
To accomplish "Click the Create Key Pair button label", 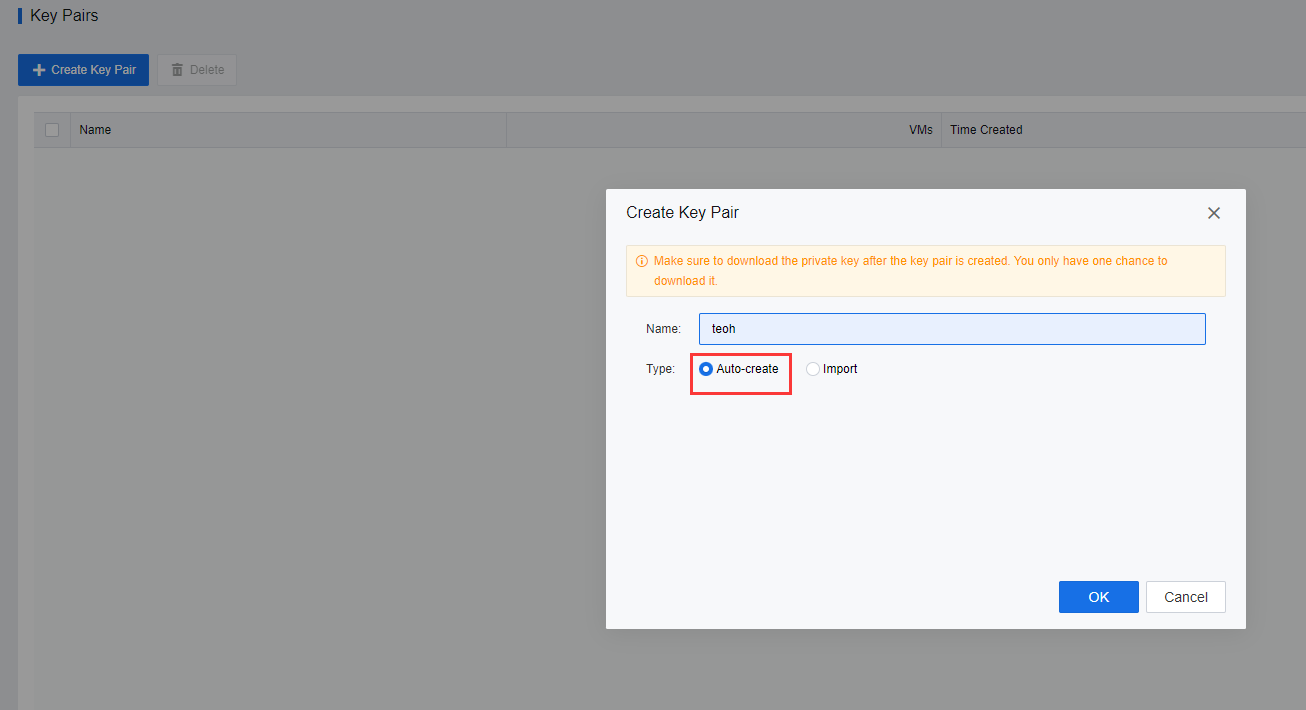I will point(93,70).
